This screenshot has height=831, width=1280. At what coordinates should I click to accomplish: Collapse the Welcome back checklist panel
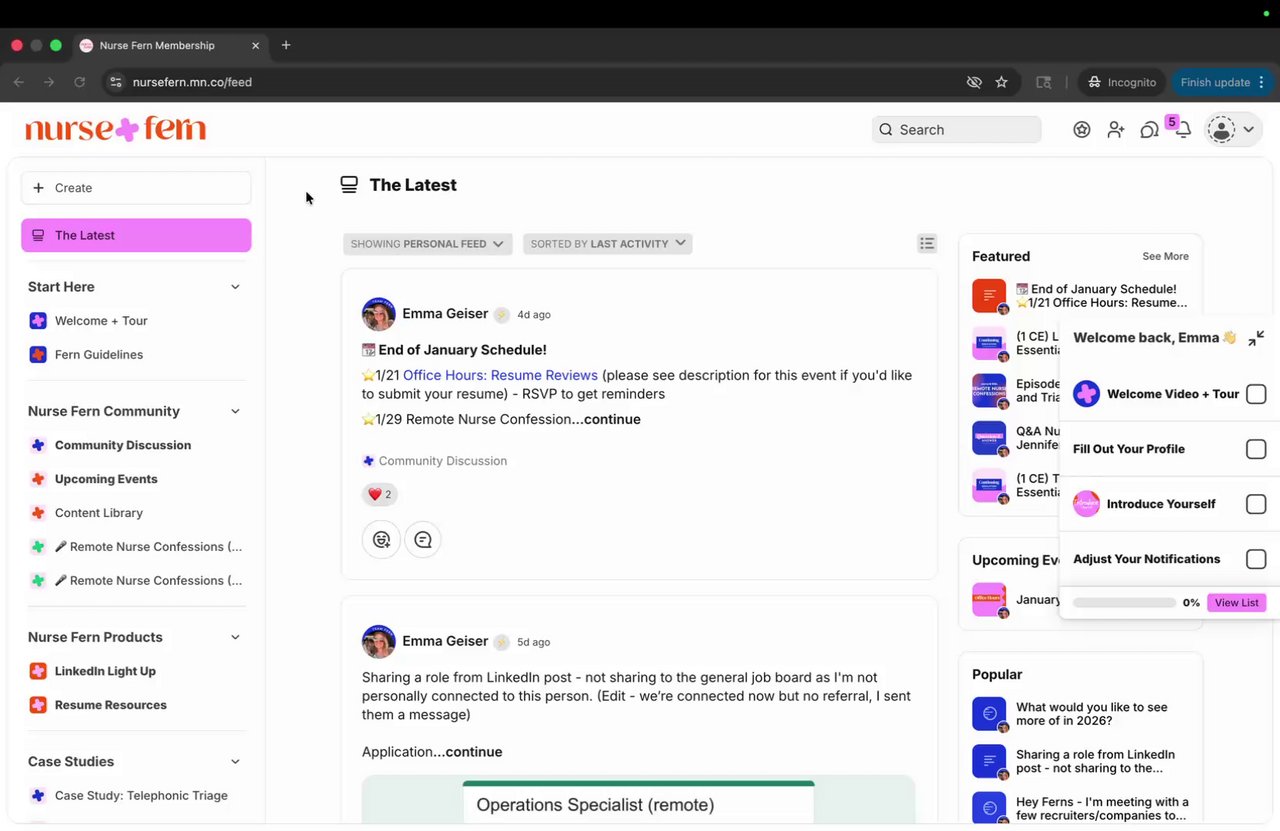pyautogui.click(x=1256, y=338)
